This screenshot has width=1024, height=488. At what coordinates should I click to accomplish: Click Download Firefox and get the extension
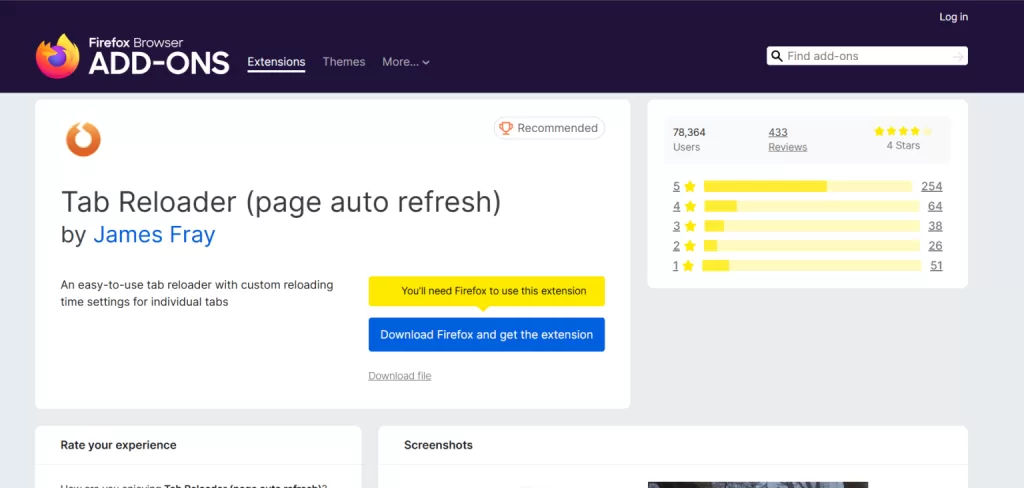[486, 335]
